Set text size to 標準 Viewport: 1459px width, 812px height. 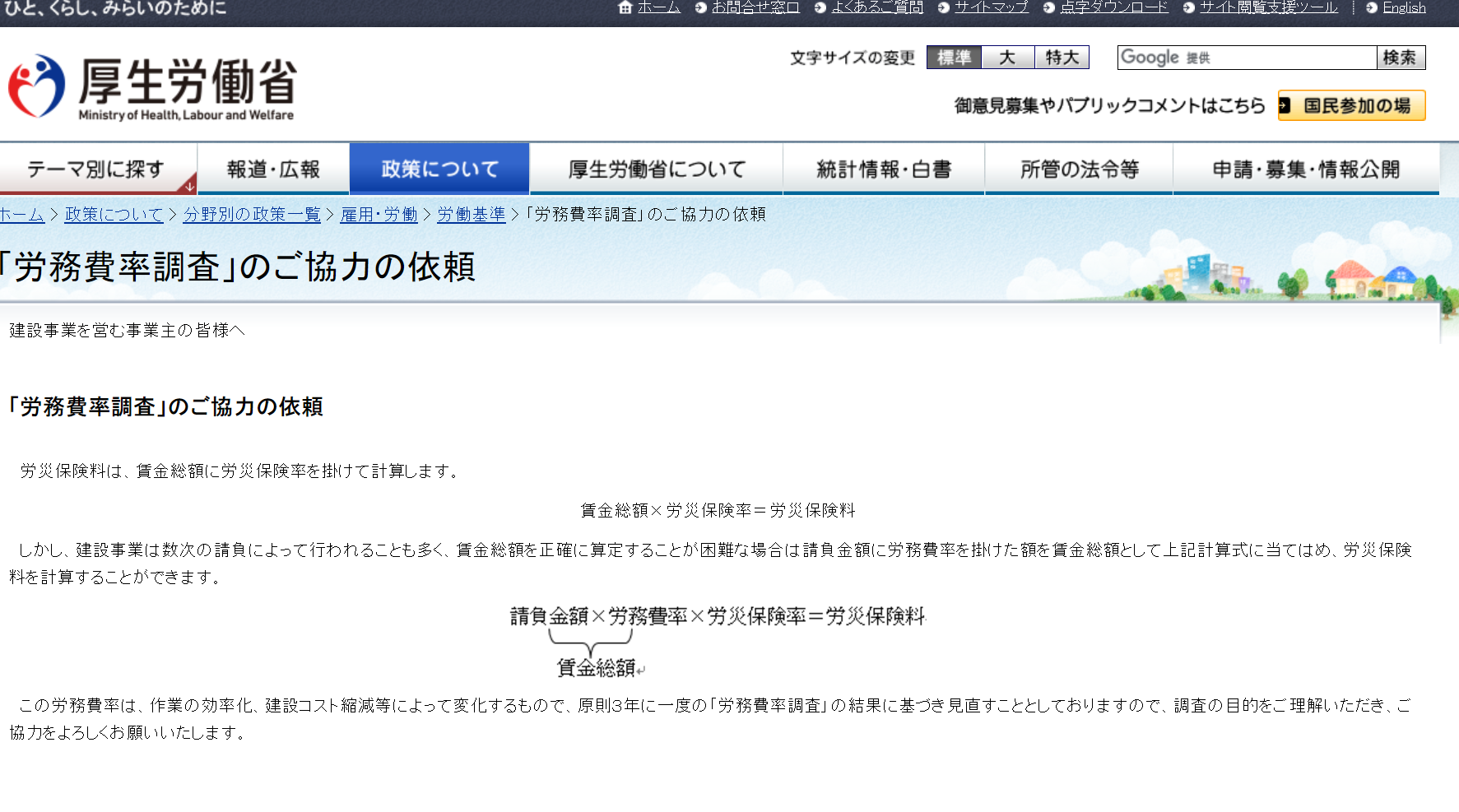pyautogui.click(x=954, y=58)
